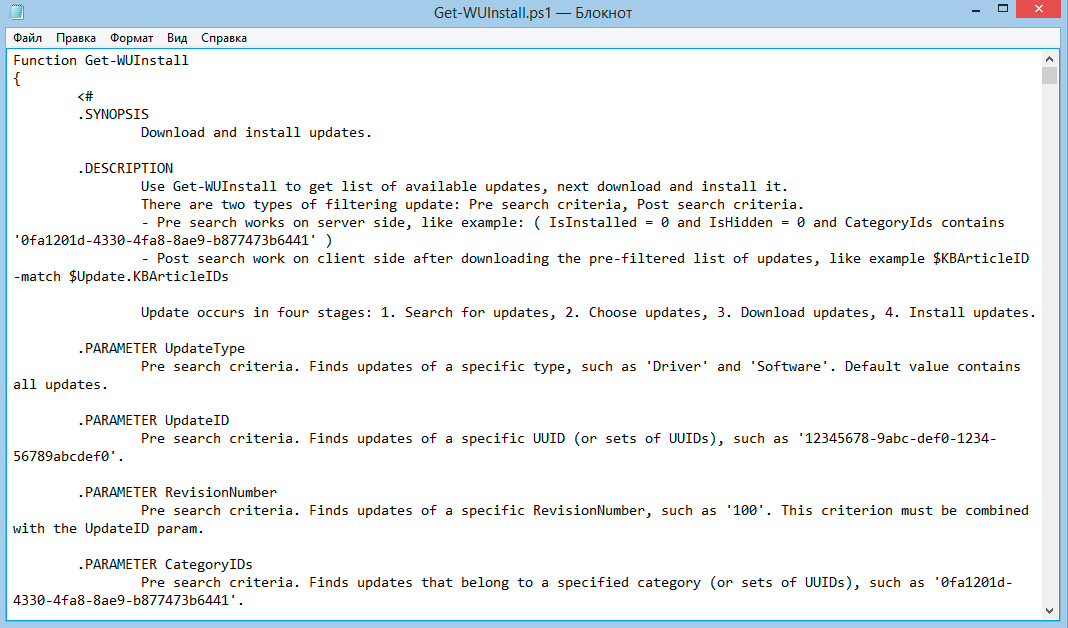The width and height of the screenshot is (1068, 628).
Task: Maximize the Блокнот window
Action: coord(1003,10)
